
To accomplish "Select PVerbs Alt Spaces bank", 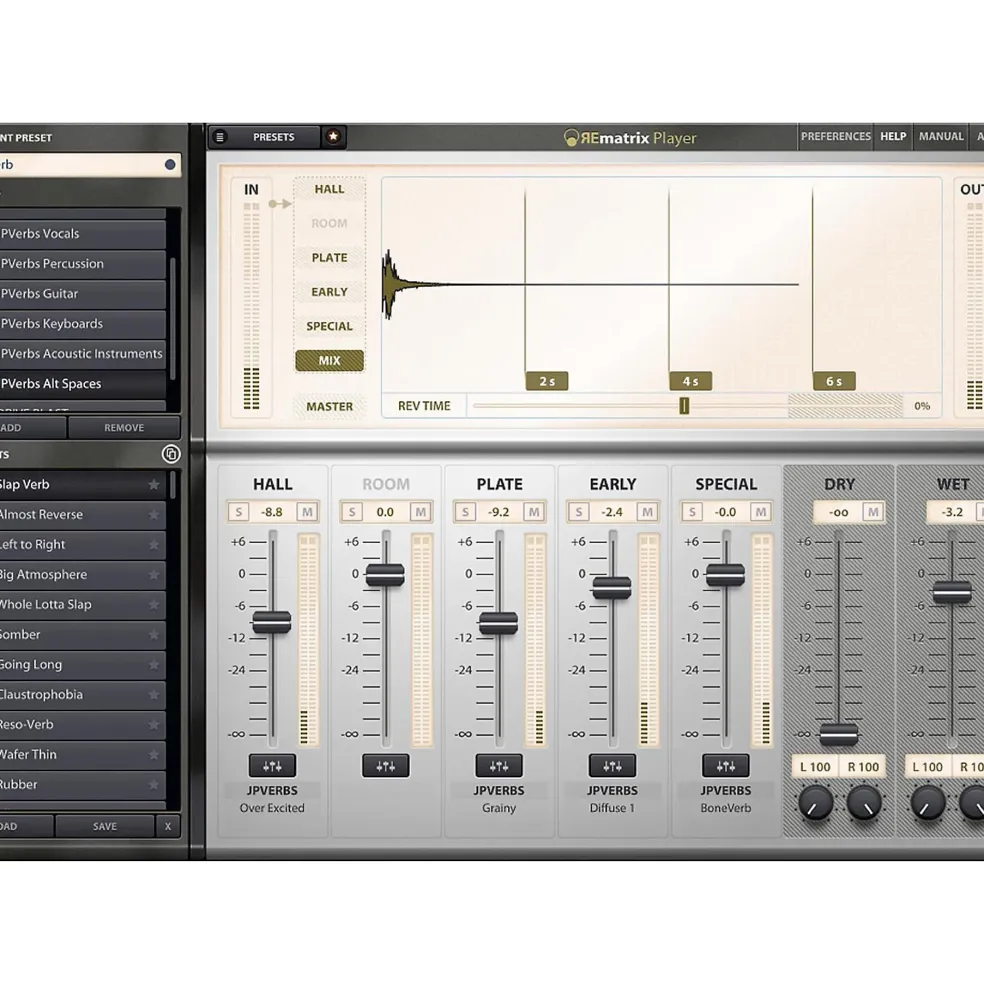I will [83, 384].
